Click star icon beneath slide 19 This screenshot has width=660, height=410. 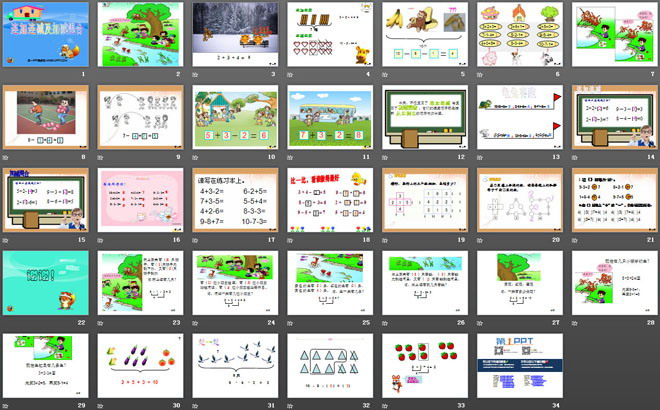point(385,240)
